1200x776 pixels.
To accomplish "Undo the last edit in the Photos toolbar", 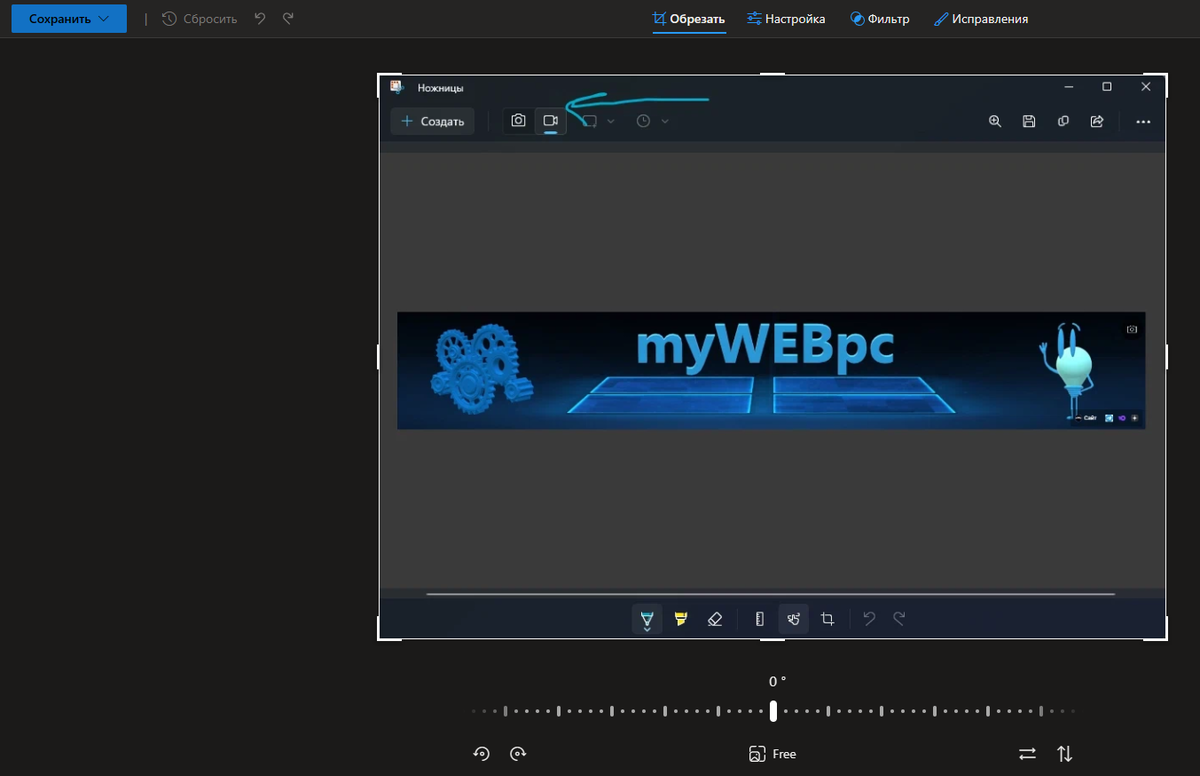I will 260,19.
